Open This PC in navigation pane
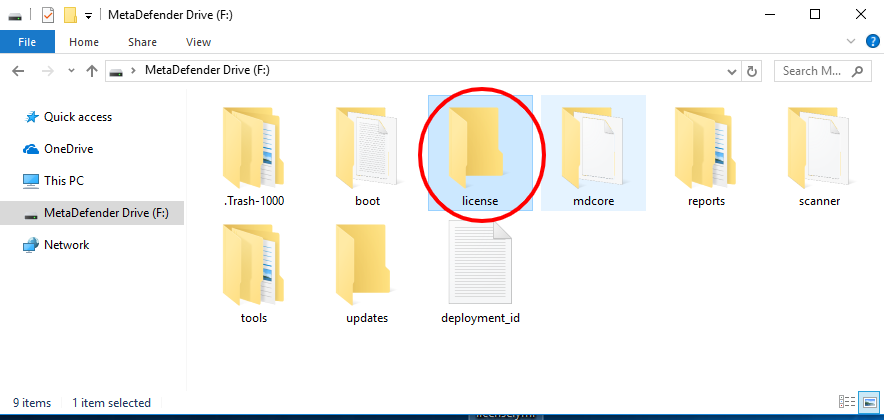The width and height of the screenshot is (884, 420). [64, 181]
